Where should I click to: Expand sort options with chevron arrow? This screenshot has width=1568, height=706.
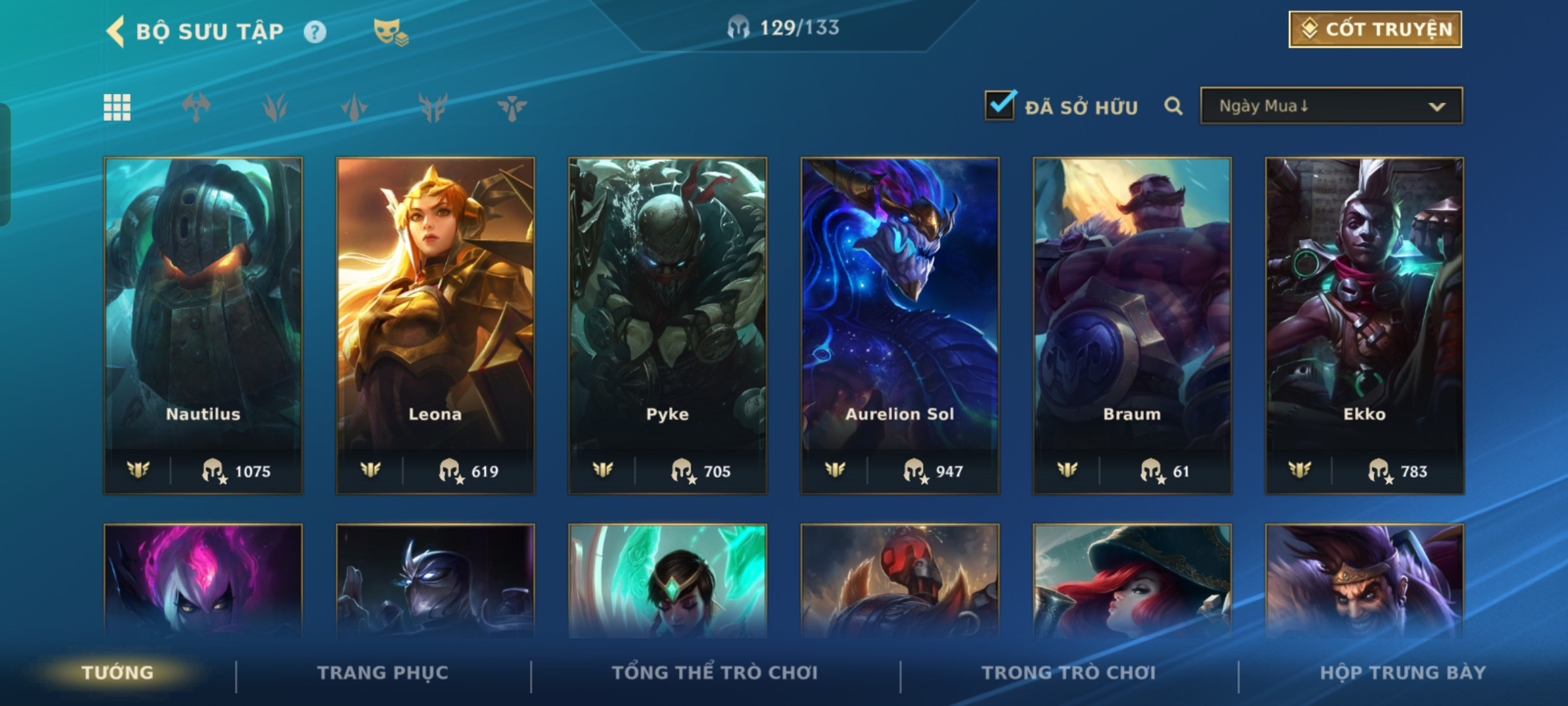pyautogui.click(x=1437, y=107)
